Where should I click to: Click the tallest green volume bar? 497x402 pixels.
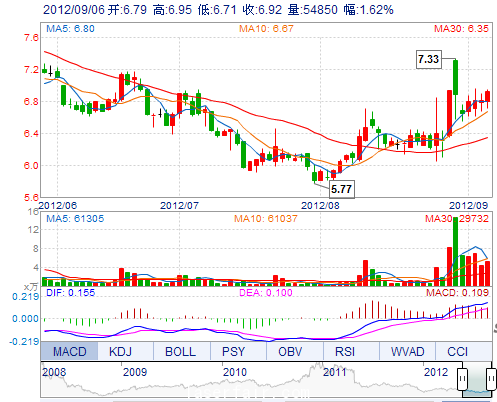pyautogui.click(x=455, y=251)
